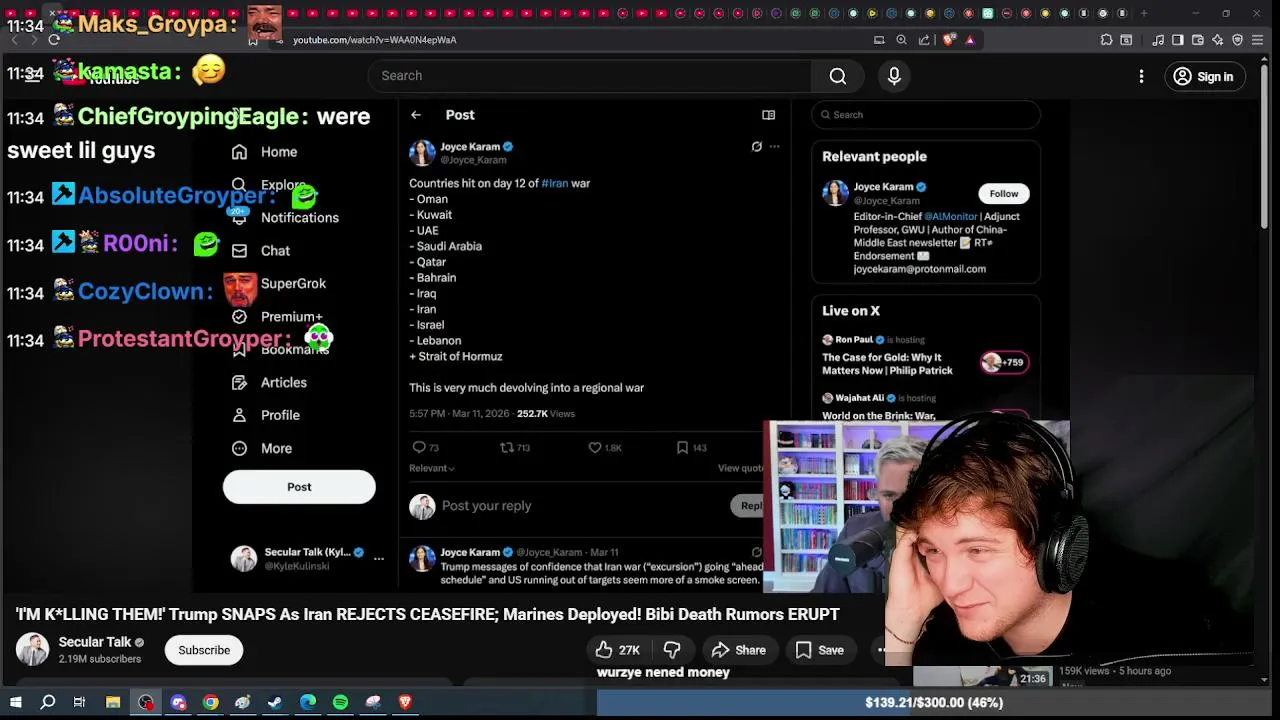Expand the Relevant replies sort dropdown

click(x=432, y=468)
